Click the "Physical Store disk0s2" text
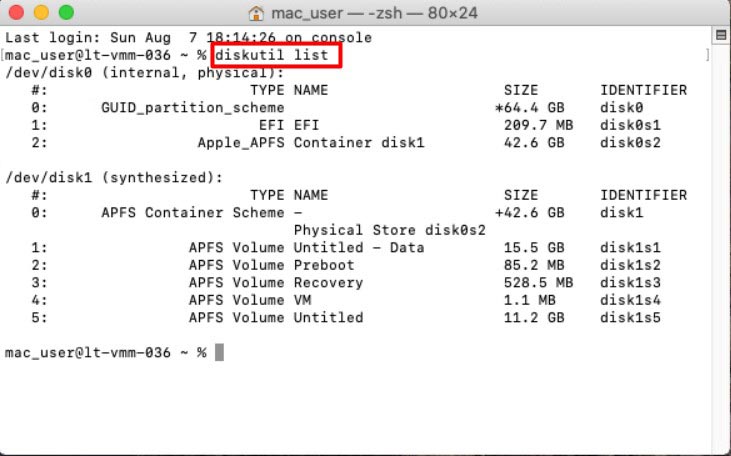The image size is (731, 456). pyautogui.click(x=390, y=230)
